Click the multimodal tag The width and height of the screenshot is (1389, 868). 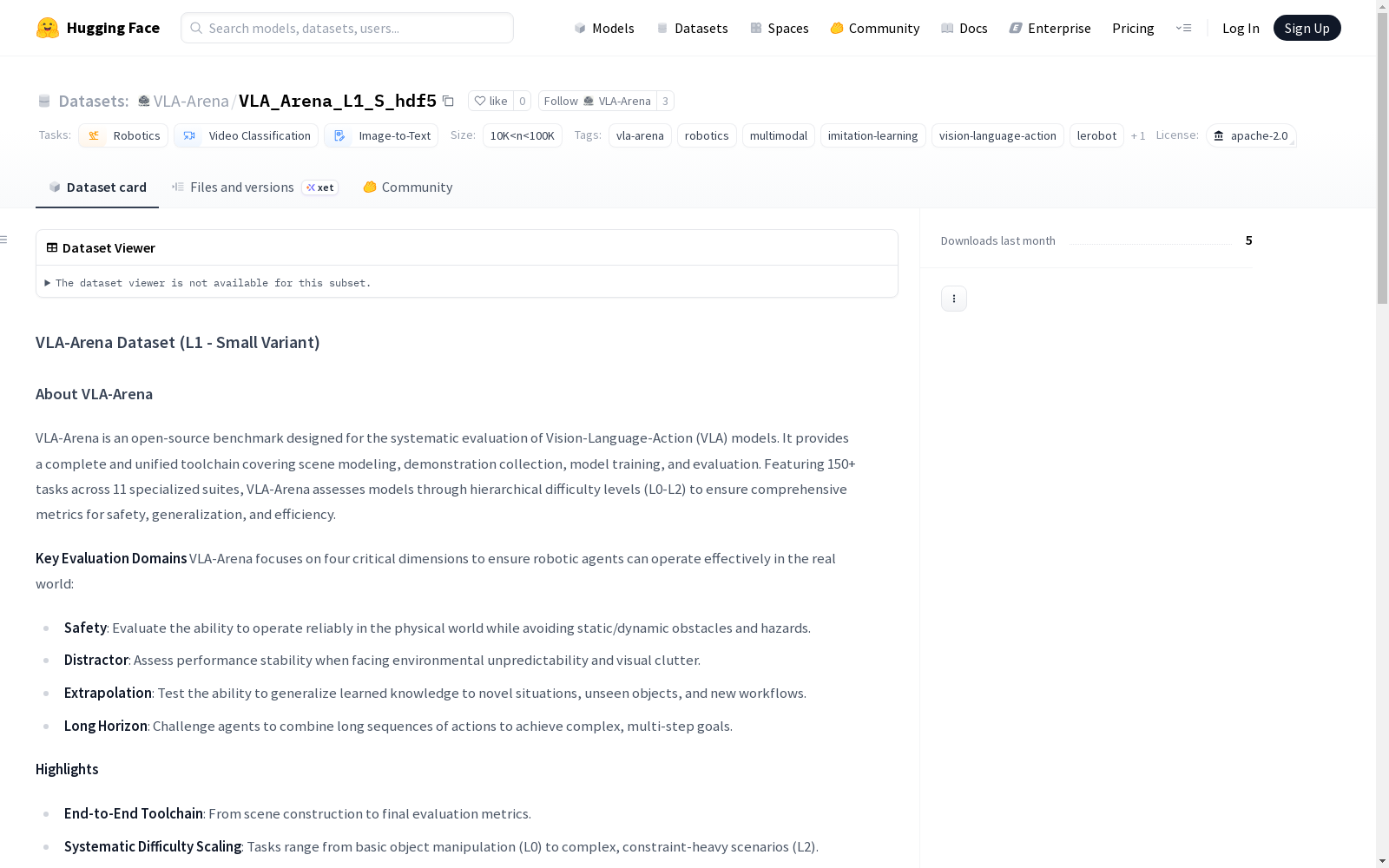point(779,136)
